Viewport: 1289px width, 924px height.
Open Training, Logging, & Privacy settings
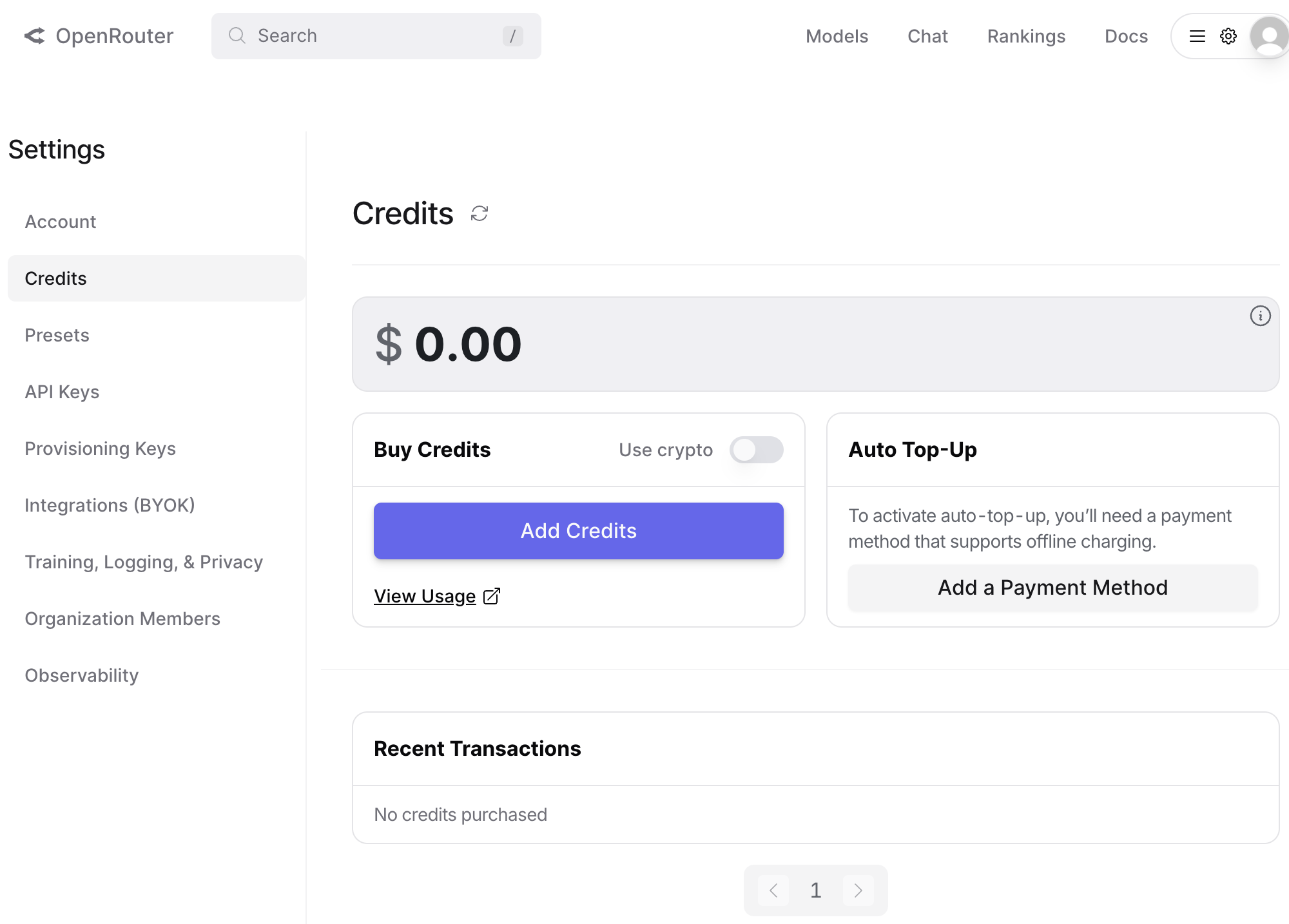pos(144,562)
